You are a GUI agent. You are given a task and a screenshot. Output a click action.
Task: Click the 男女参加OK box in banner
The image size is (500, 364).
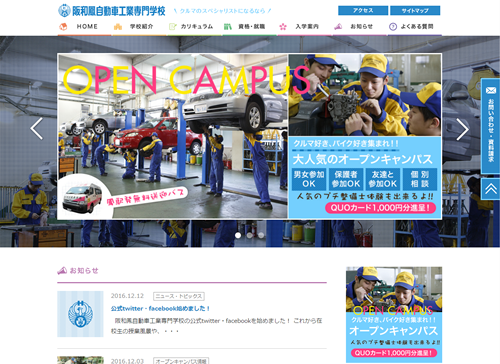click(309, 179)
